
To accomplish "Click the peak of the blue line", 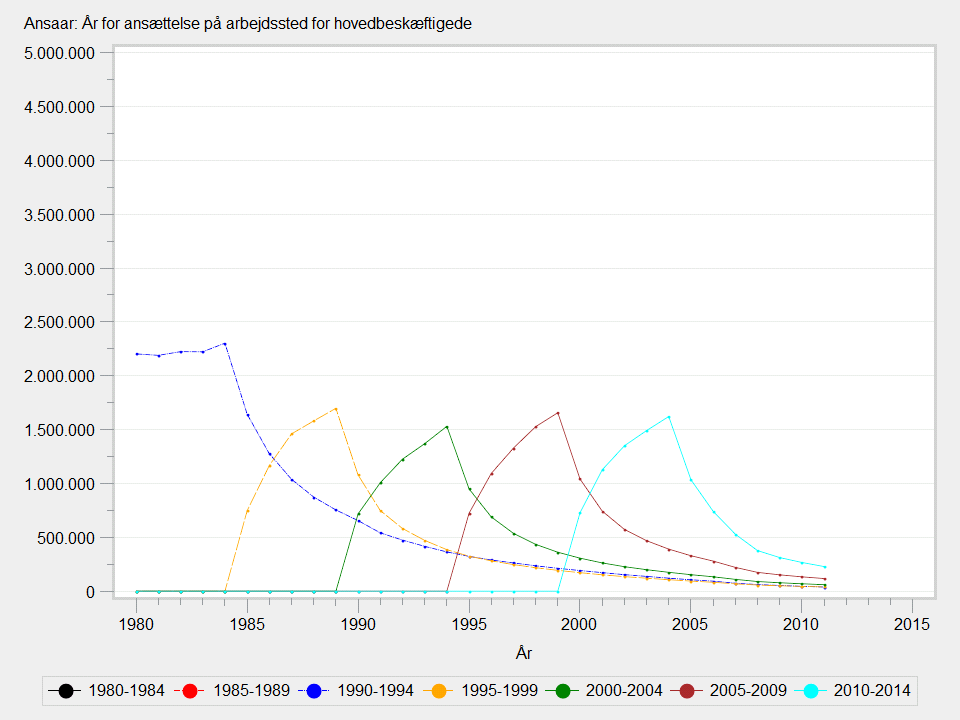I will (x=225, y=344).
